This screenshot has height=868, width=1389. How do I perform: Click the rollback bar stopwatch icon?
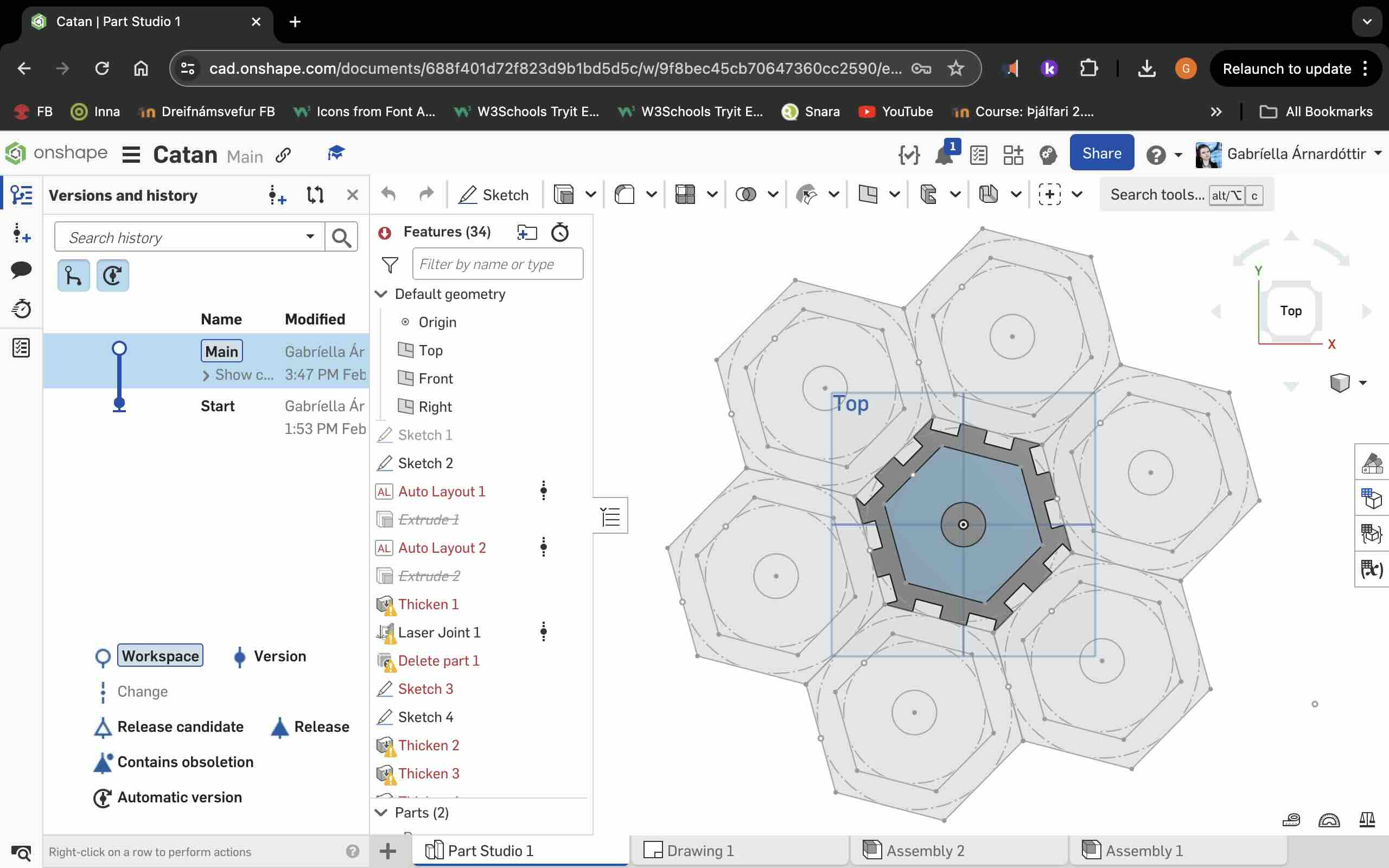[559, 232]
